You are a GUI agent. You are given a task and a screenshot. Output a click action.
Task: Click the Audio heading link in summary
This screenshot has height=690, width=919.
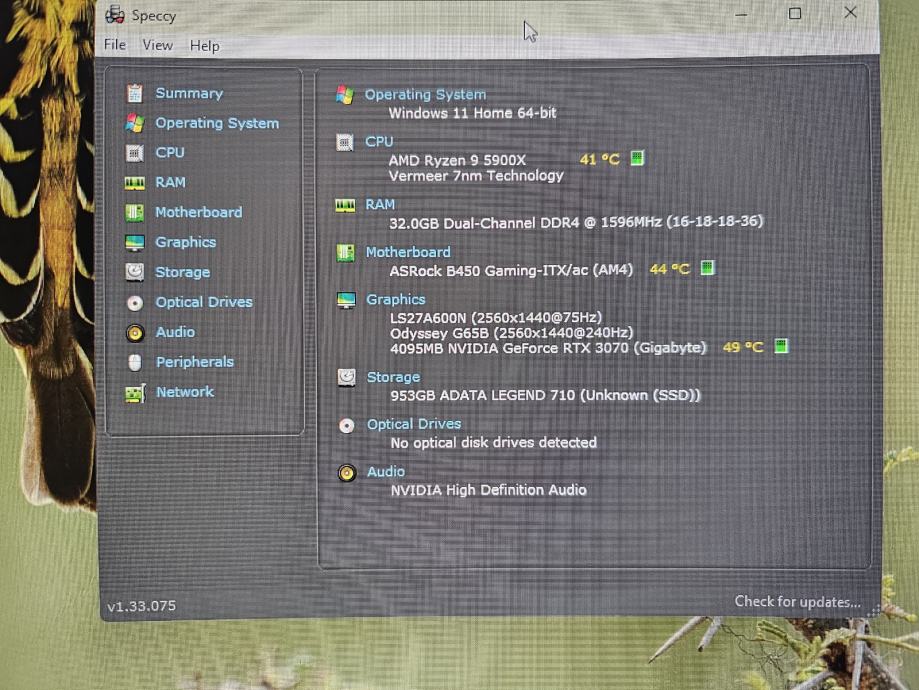pyautogui.click(x=386, y=471)
